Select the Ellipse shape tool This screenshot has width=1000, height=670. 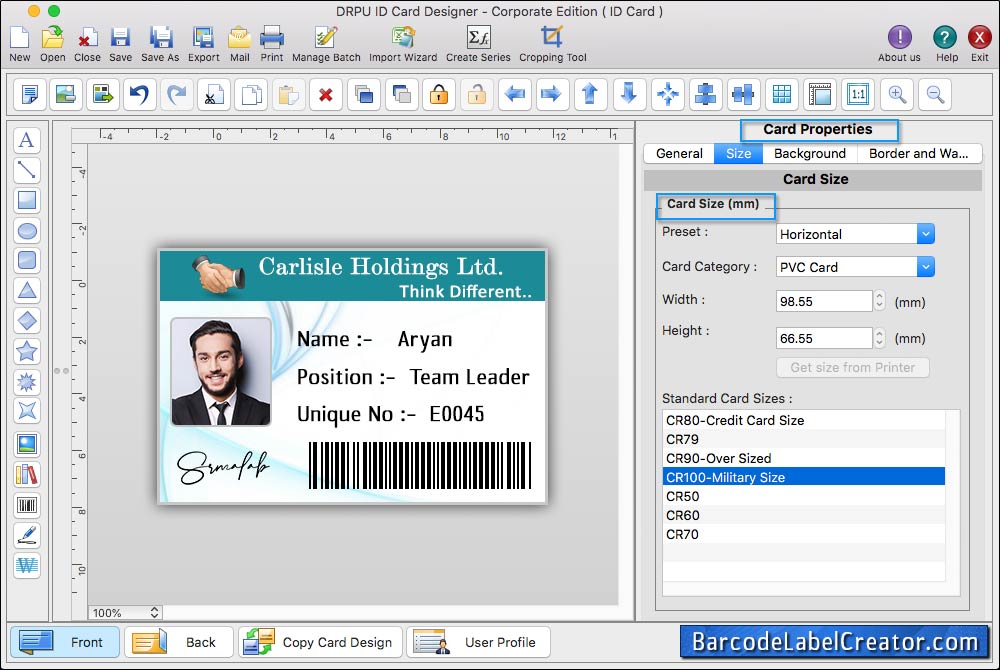pyautogui.click(x=27, y=231)
